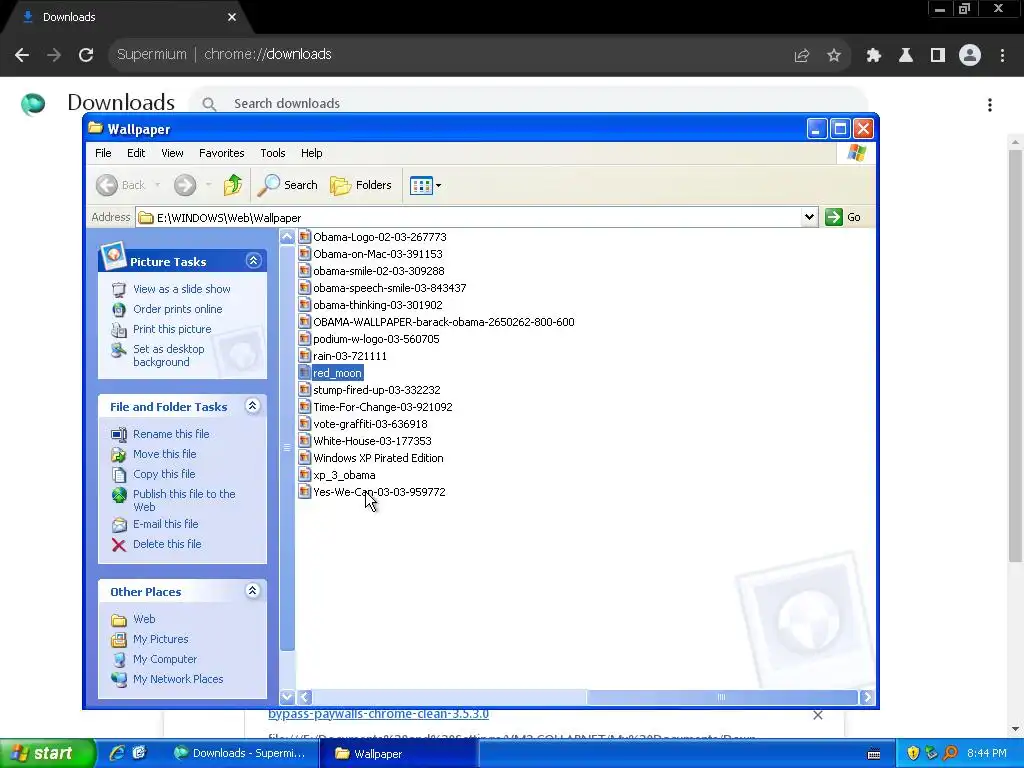1024x768 pixels.
Task: Click the security shield tray icon
Action: 913,754
